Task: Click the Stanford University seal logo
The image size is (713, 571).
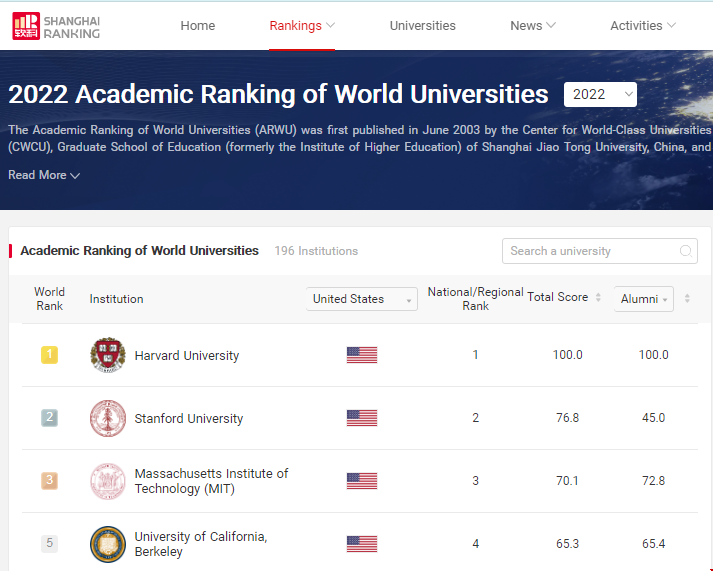Action: 108,418
